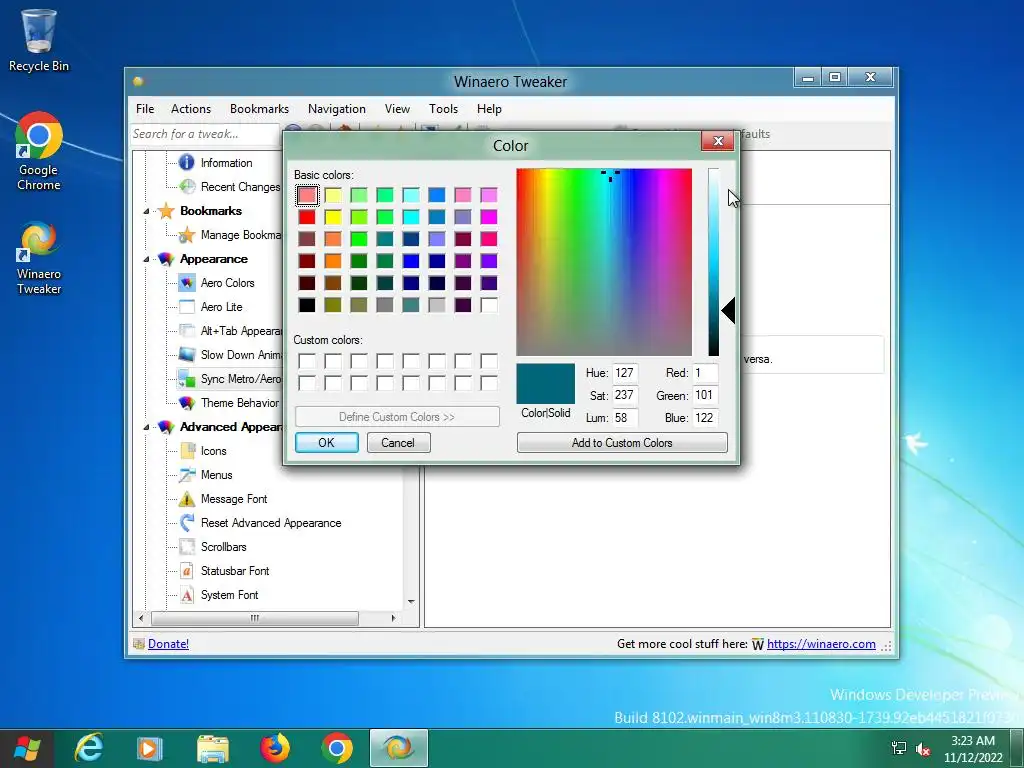Pick the white basic color swatch
Image resolution: width=1024 pixels, height=768 pixels.
pos(488,305)
